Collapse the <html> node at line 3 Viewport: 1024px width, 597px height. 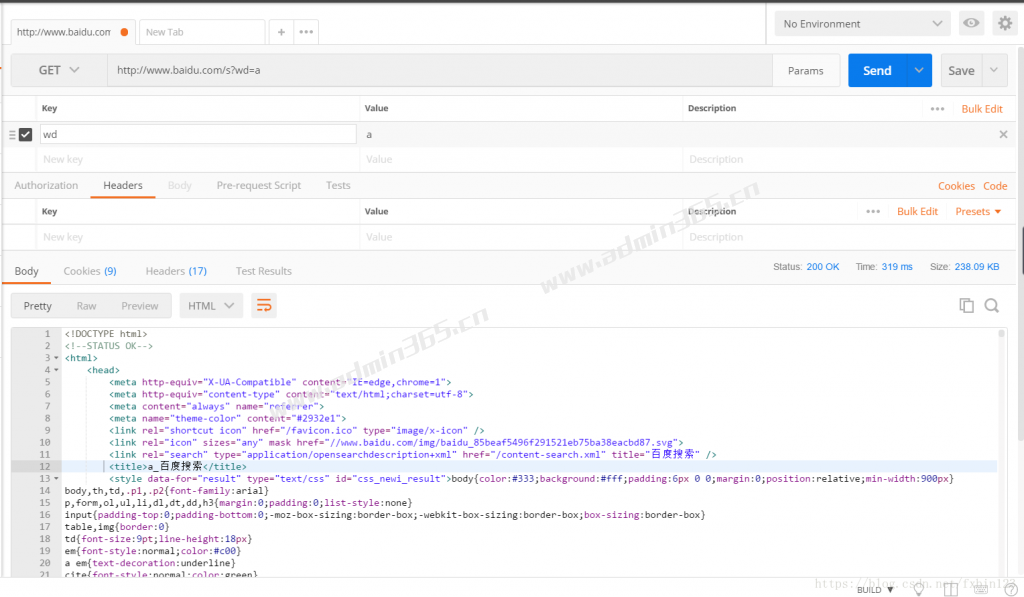56,358
